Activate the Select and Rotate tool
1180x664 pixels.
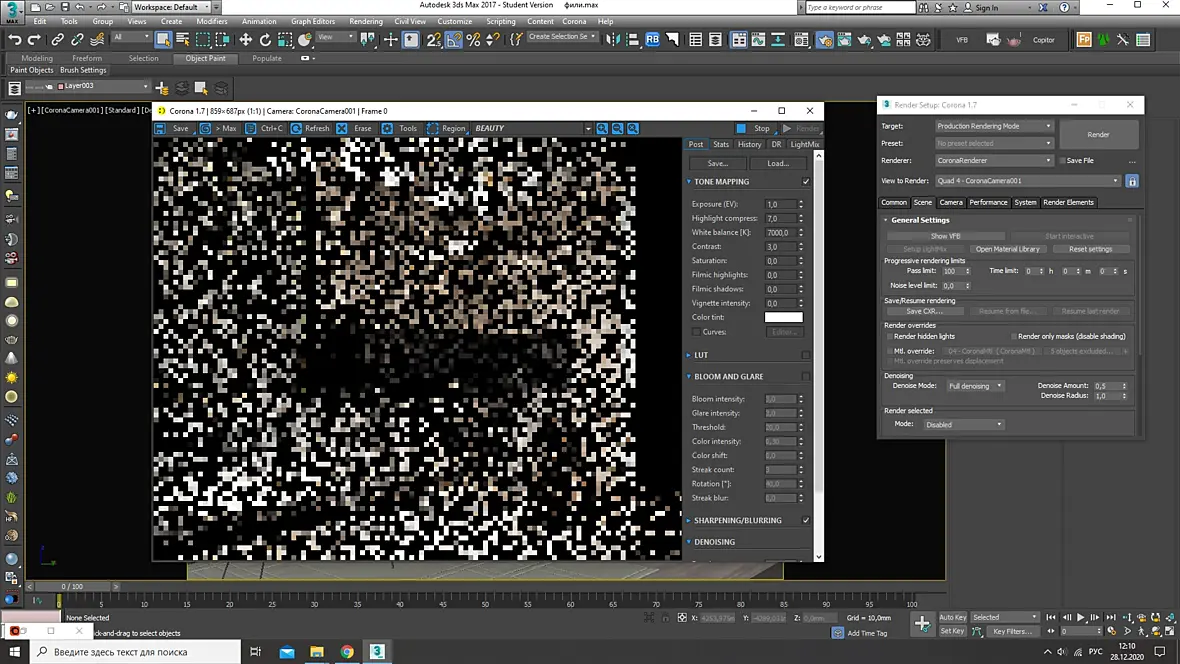pyautogui.click(x=265, y=39)
